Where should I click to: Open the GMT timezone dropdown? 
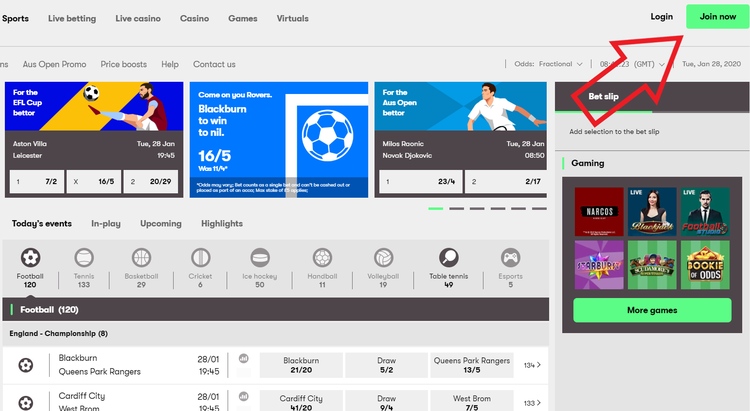click(x=632, y=64)
